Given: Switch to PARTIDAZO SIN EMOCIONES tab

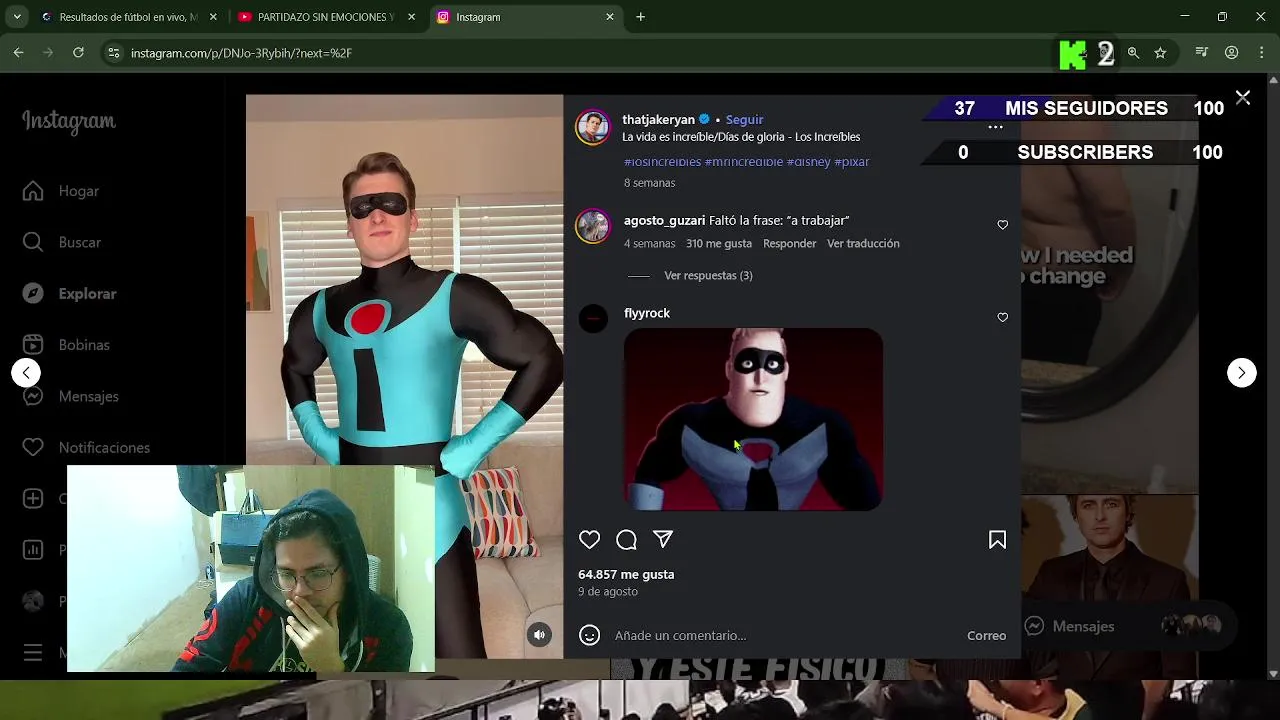Looking at the screenshot, I should (x=326, y=17).
